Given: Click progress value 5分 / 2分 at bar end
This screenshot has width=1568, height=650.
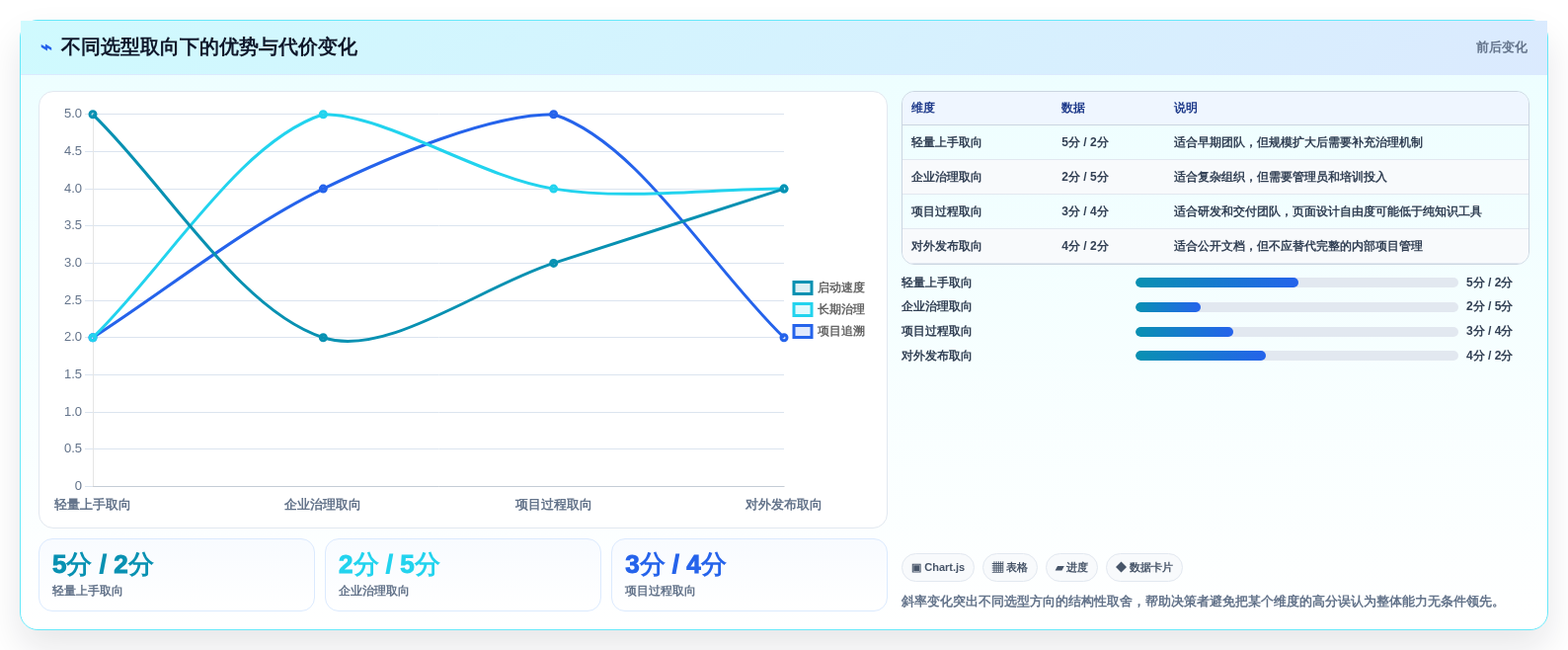Looking at the screenshot, I should (x=1489, y=283).
